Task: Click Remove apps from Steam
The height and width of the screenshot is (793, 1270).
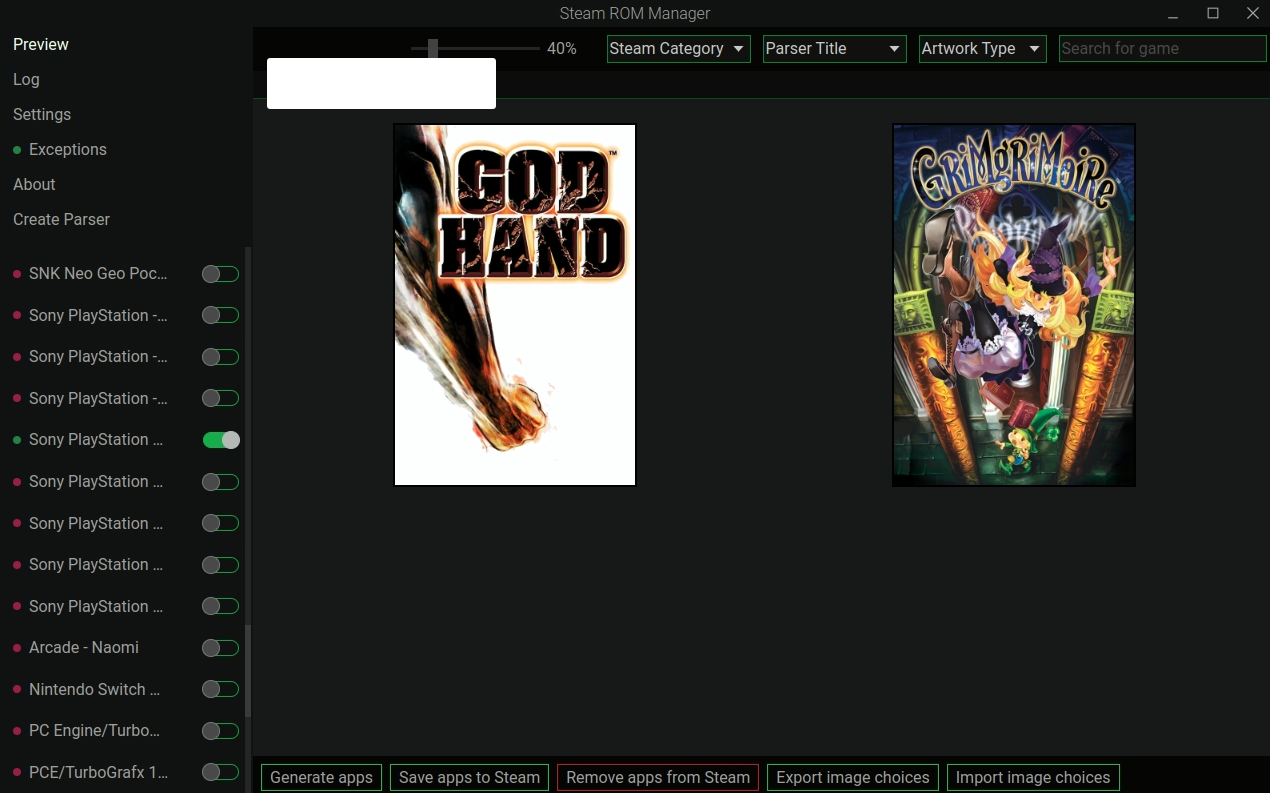Action: click(658, 778)
